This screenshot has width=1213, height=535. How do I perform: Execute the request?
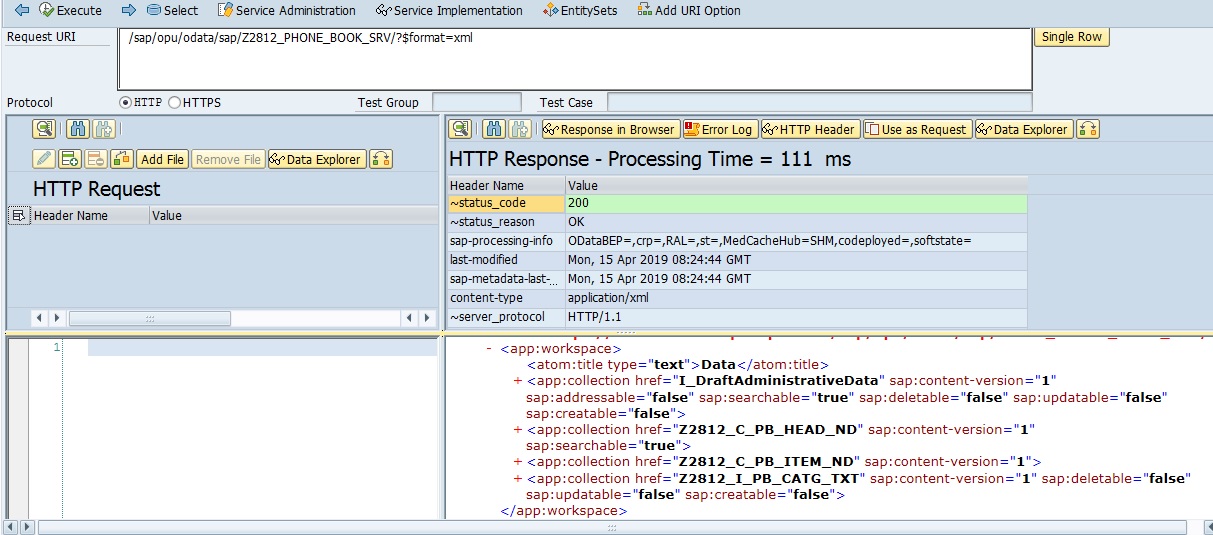pyautogui.click(x=70, y=10)
